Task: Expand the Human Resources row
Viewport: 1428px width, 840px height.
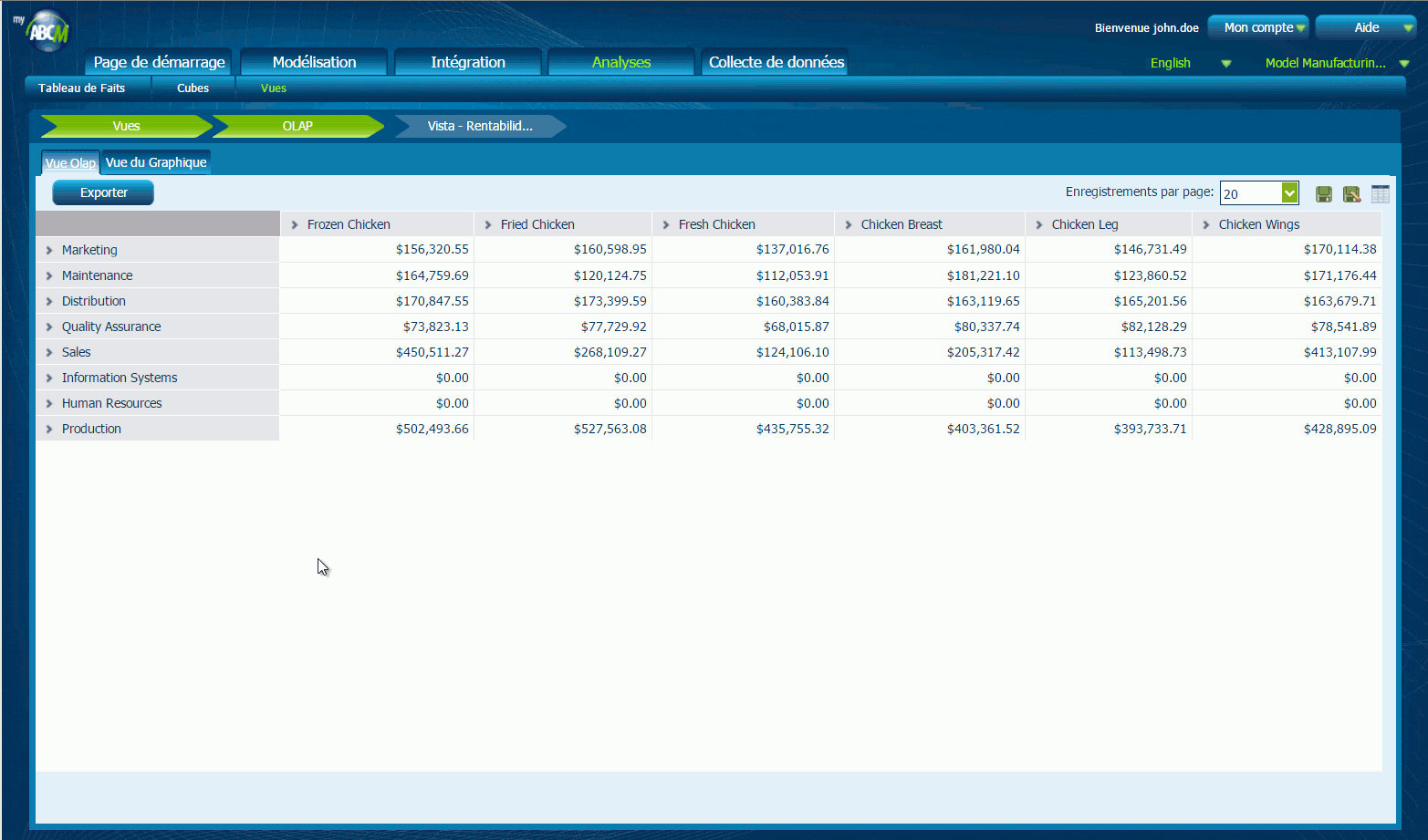Action: point(49,403)
